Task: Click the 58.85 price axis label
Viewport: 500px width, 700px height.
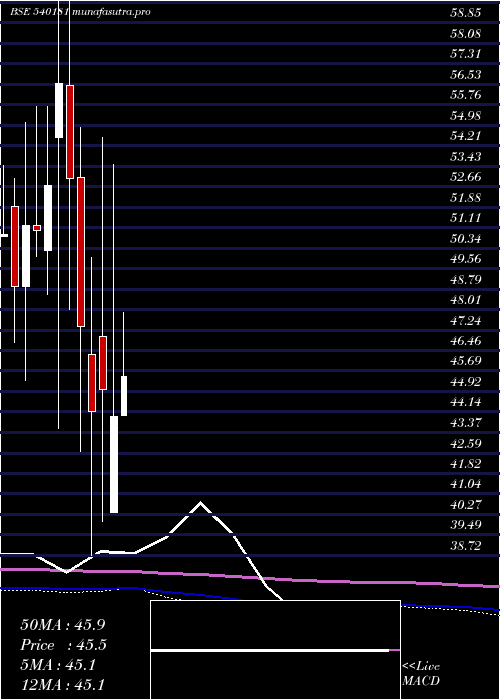Action: 465,12
